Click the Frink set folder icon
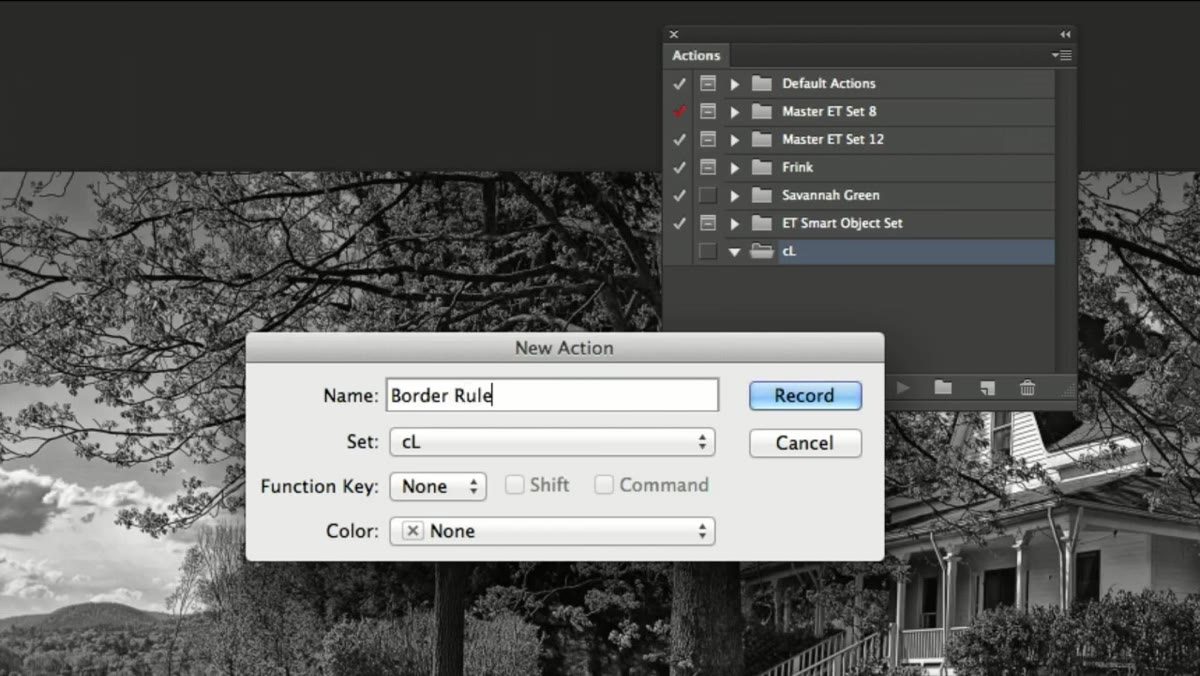Viewport: 1200px width, 676px height. tap(762, 167)
